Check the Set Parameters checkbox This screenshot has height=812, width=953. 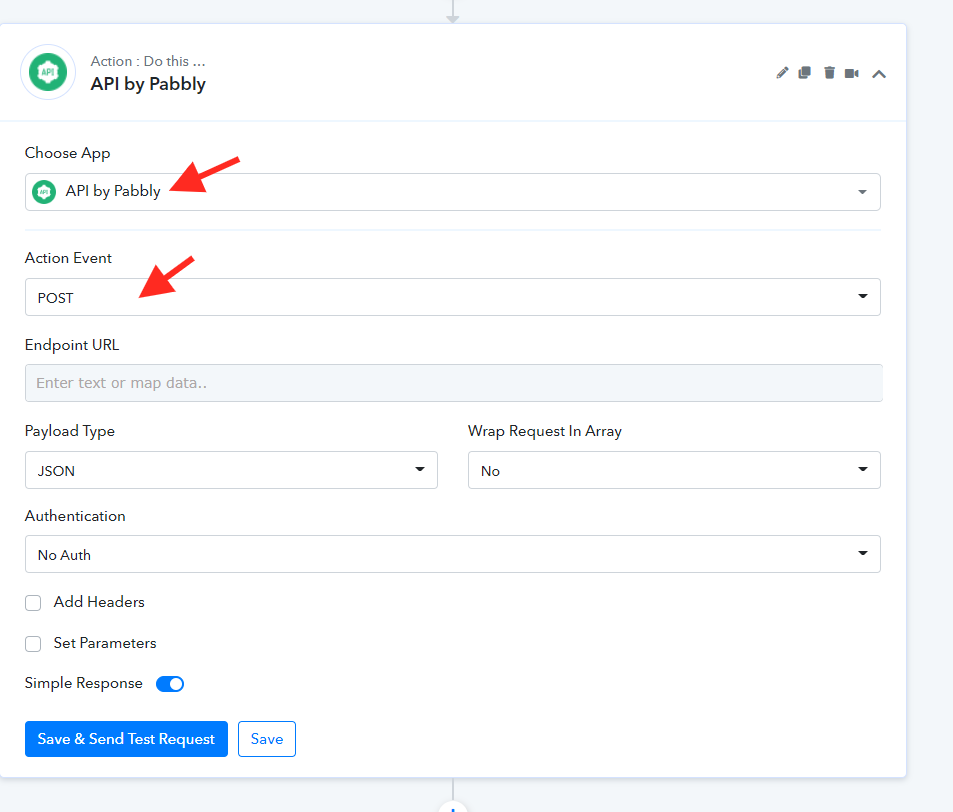click(x=33, y=644)
